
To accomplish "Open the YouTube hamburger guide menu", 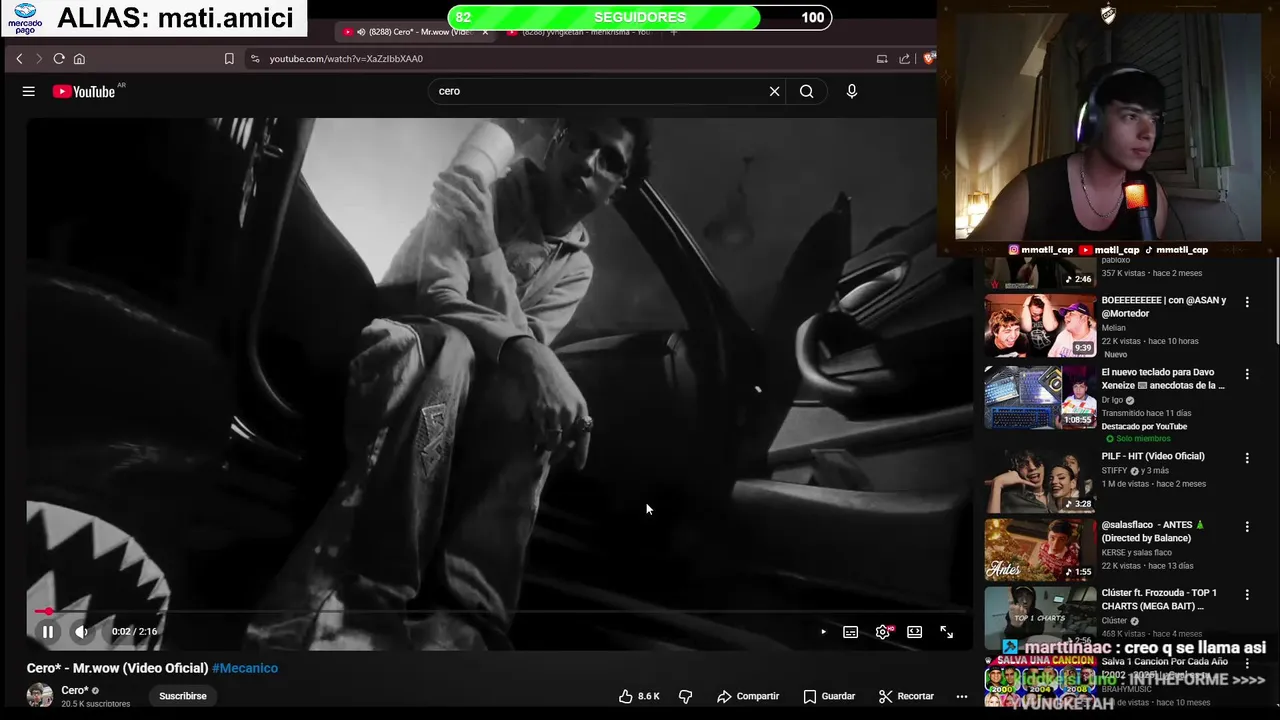I will point(29,91).
